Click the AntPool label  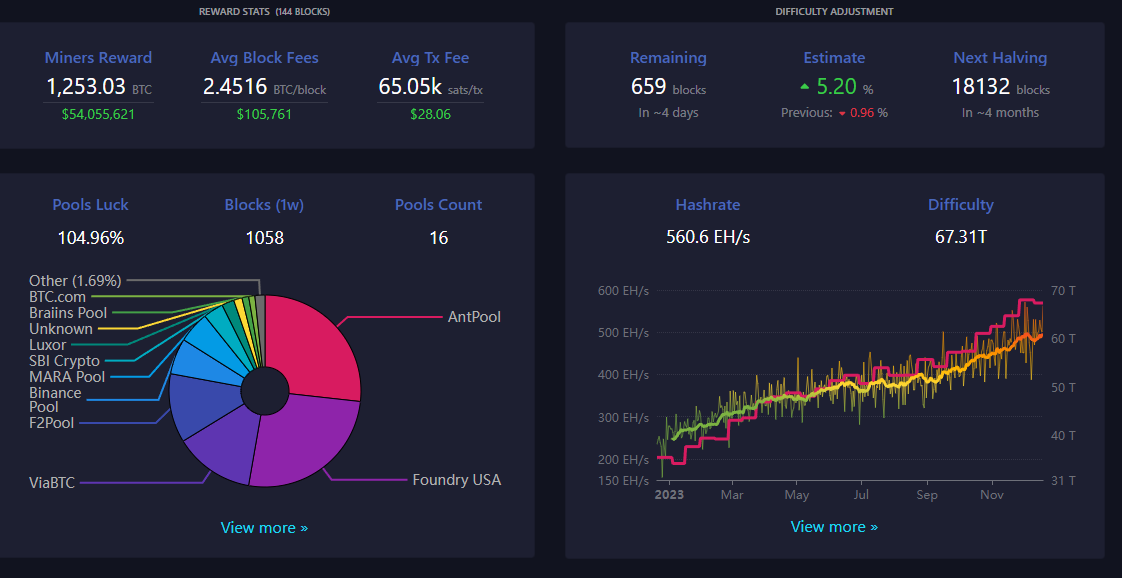tap(474, 316)
